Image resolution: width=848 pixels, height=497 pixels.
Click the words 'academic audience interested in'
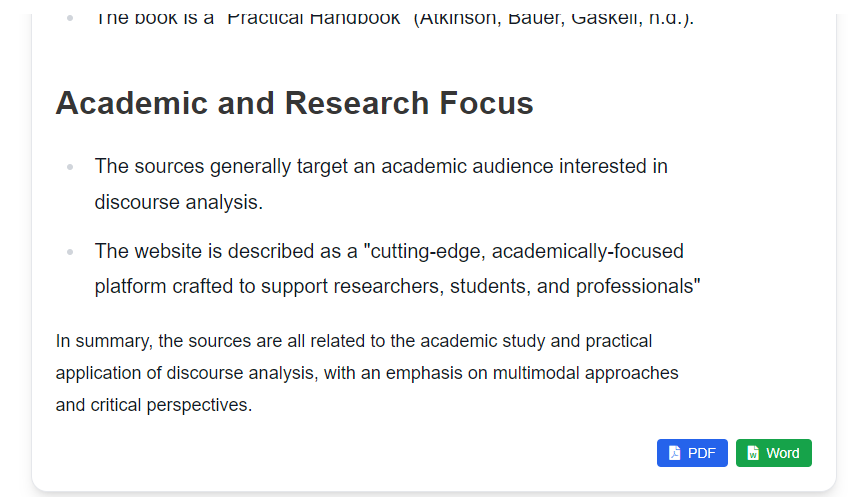coord(525,167)
